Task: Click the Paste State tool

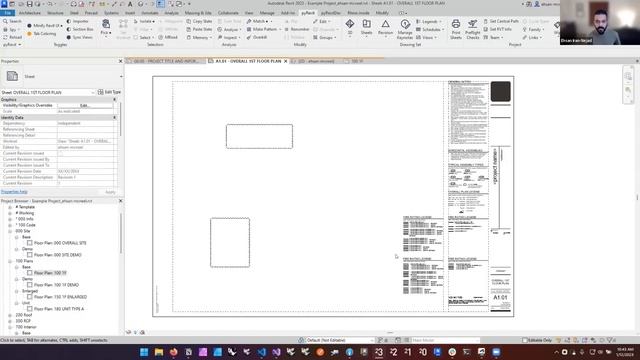Action: point(199,29)
